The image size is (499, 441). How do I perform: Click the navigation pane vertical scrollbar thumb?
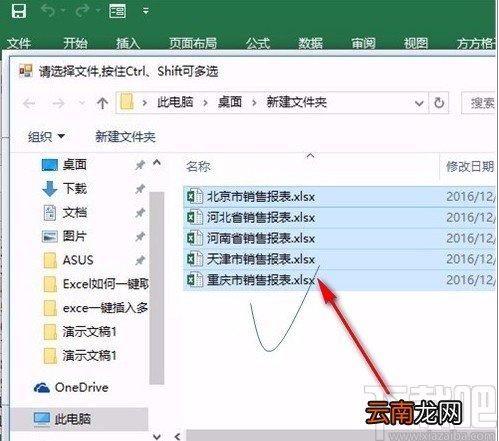coord(157,288)
